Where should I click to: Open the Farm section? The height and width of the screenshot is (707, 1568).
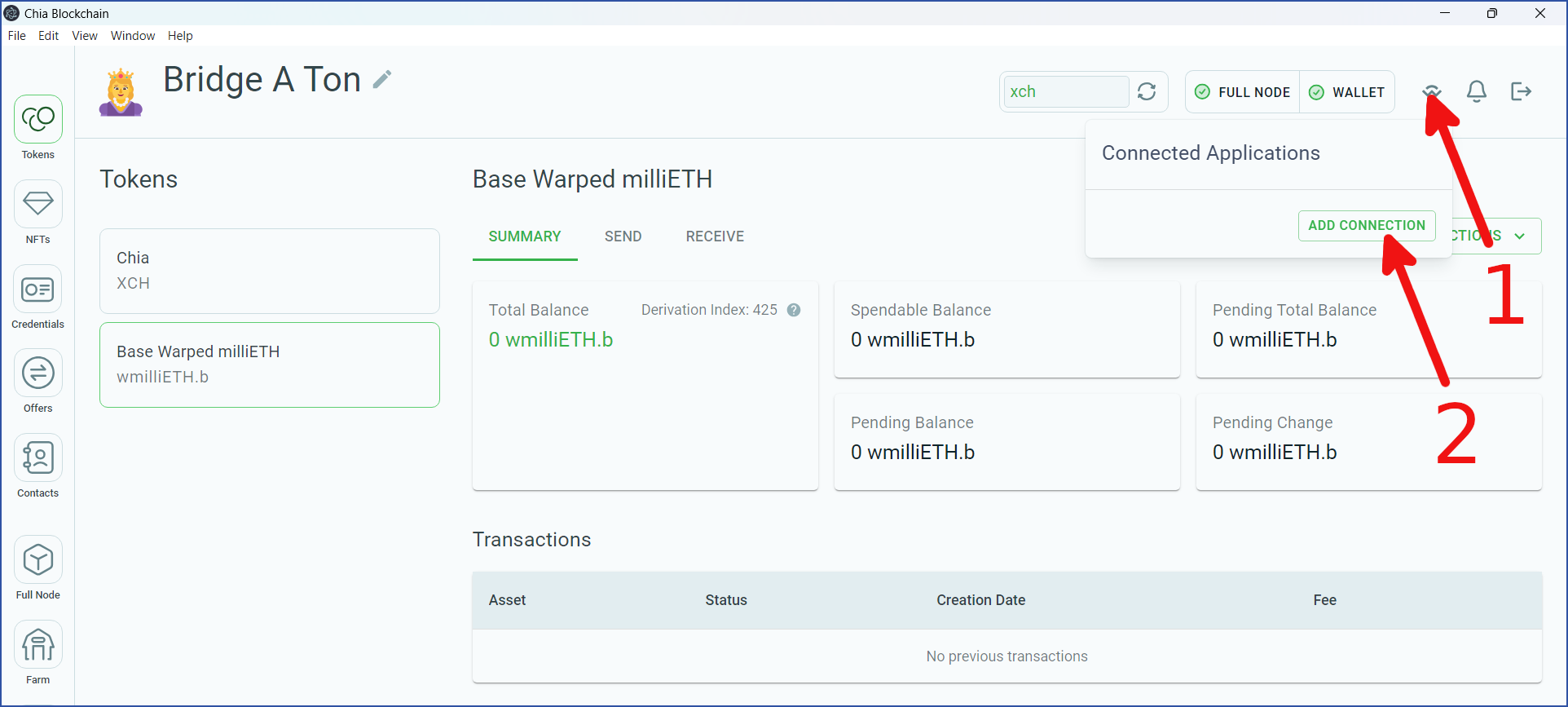click(37, 645)
